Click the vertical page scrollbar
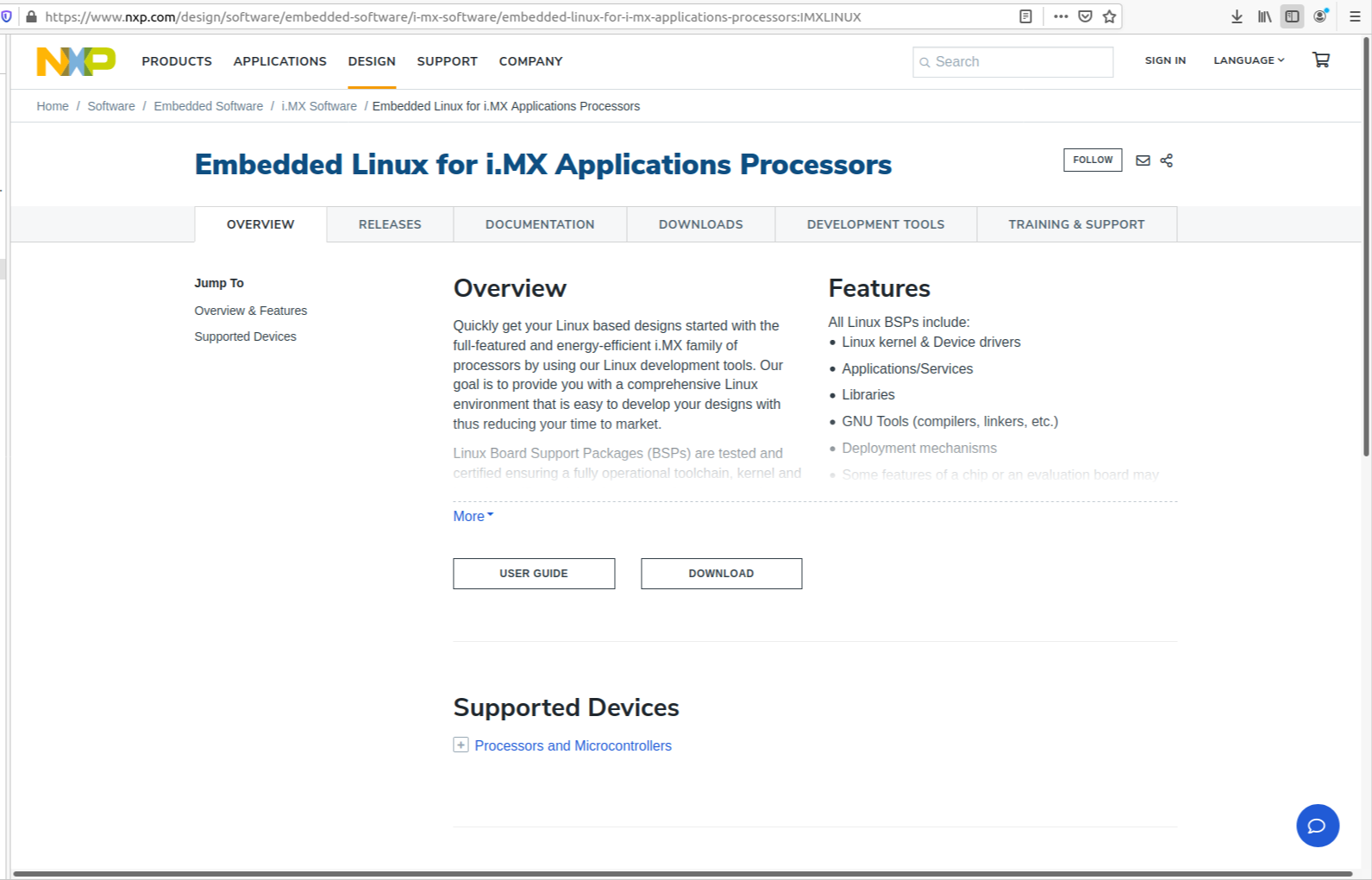This screenshot has width=1372, height=880. 1367,246
